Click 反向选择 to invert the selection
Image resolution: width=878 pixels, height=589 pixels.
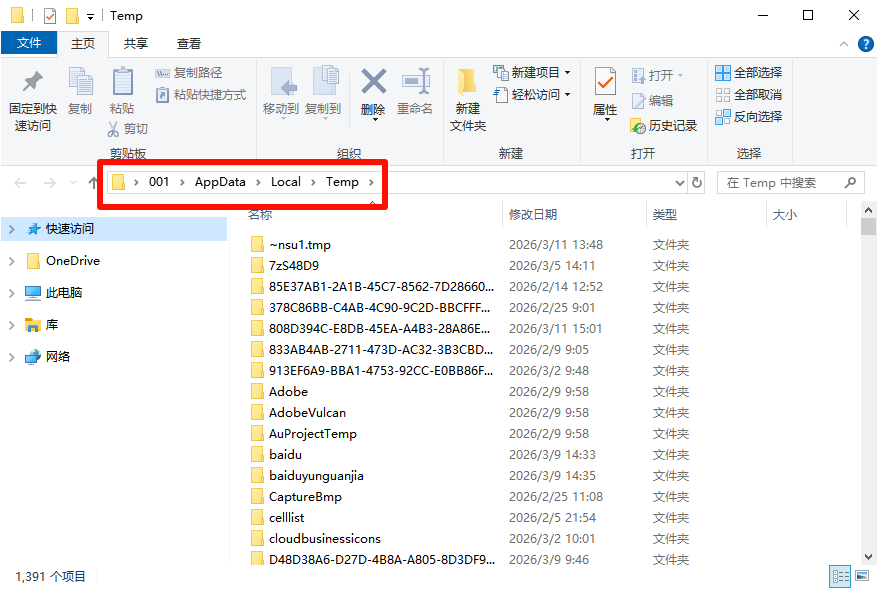tap(749, 116)
